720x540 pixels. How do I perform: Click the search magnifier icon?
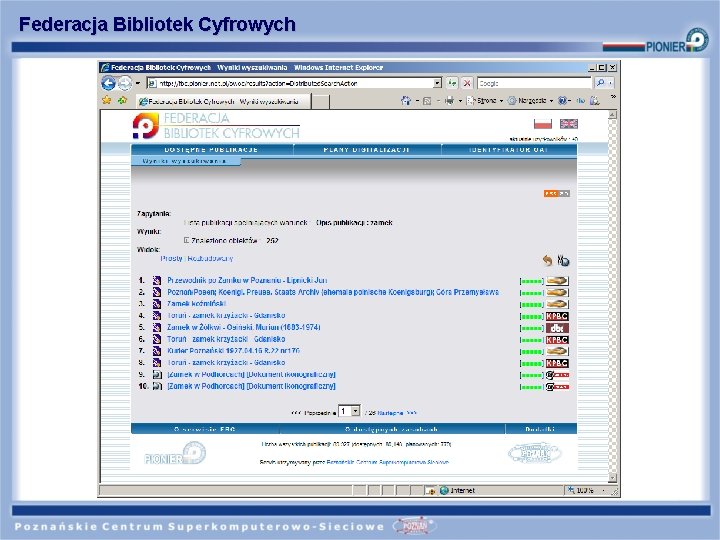point(600,83)
